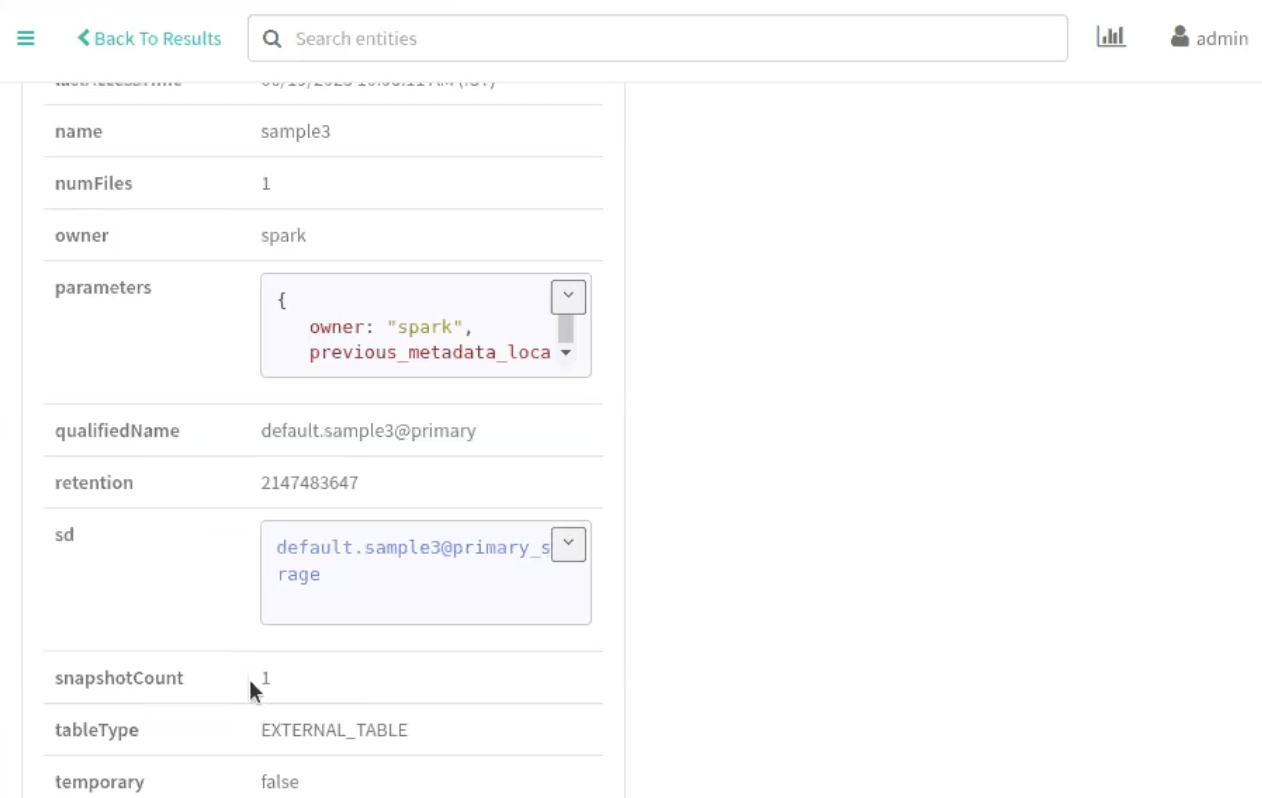Click the owner row value spark
Viewport: 1262px width, 798px height.
click(283, 235)
